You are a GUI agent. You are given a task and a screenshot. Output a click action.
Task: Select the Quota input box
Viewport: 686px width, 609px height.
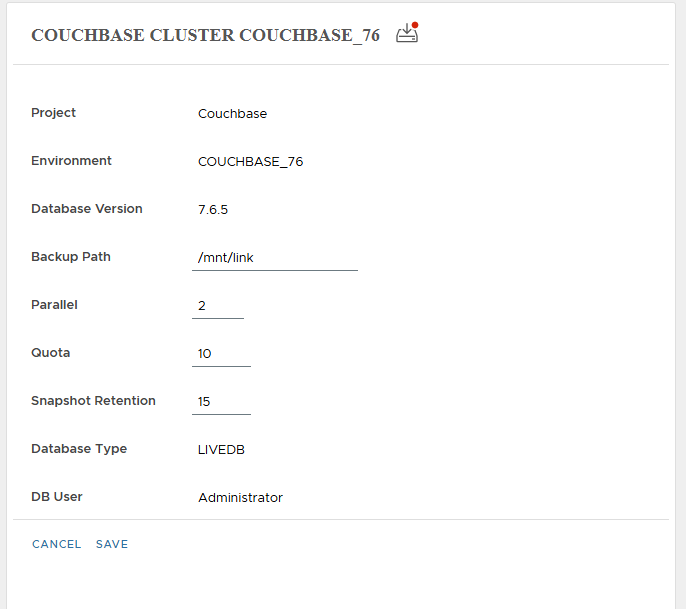(x=220, y=354)
